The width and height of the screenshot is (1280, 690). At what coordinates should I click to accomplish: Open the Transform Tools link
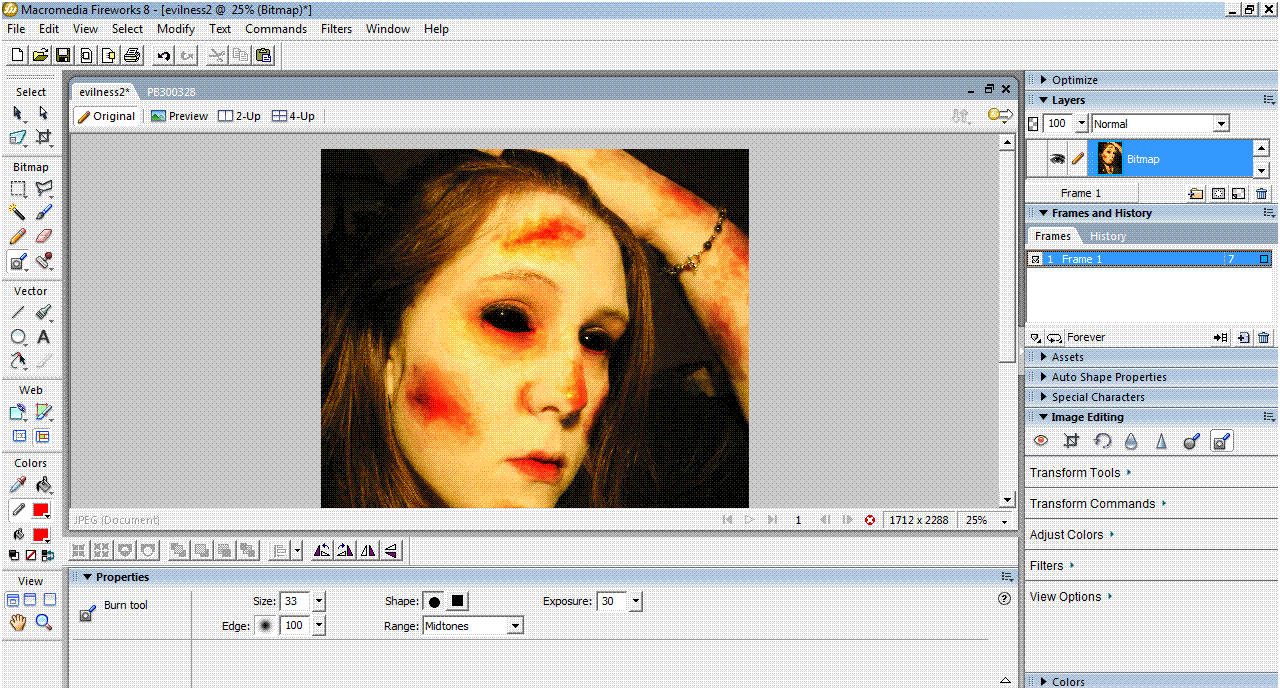[x=1080, y=473]
